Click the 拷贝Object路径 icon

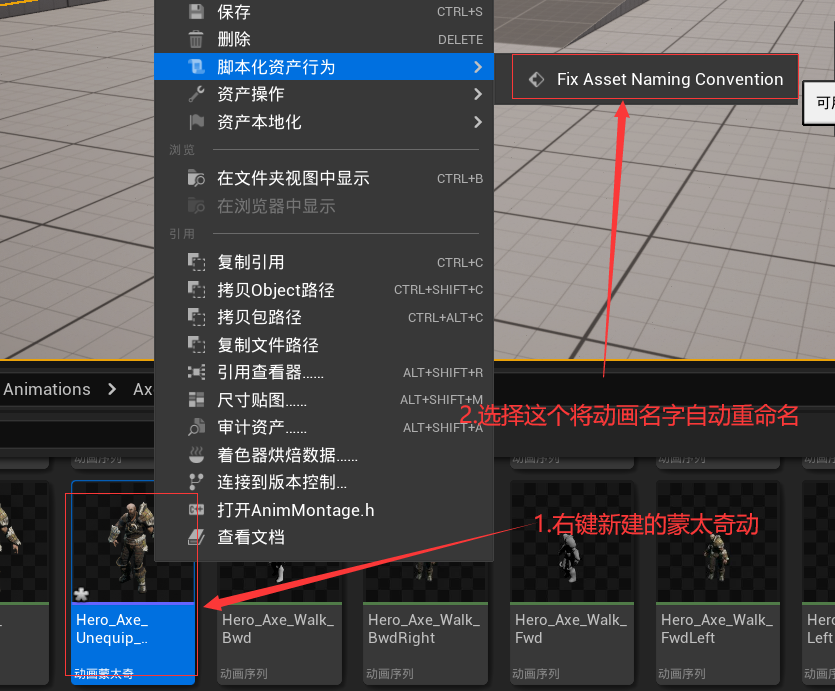197,290
